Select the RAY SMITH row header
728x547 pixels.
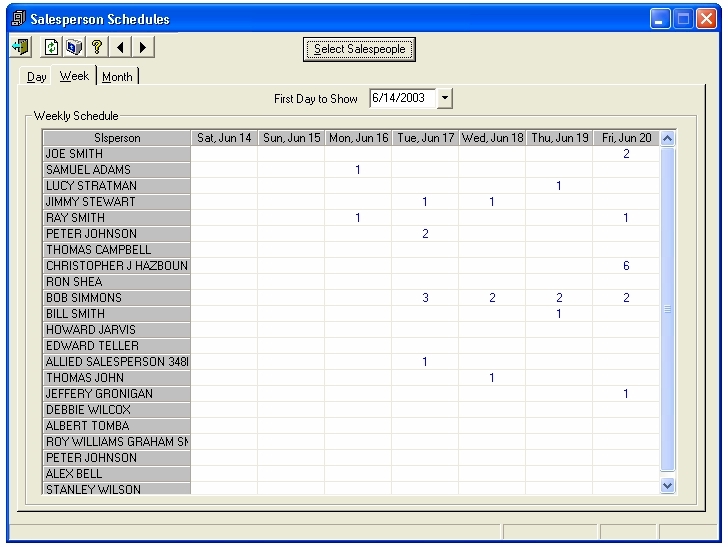pos(117,218)
